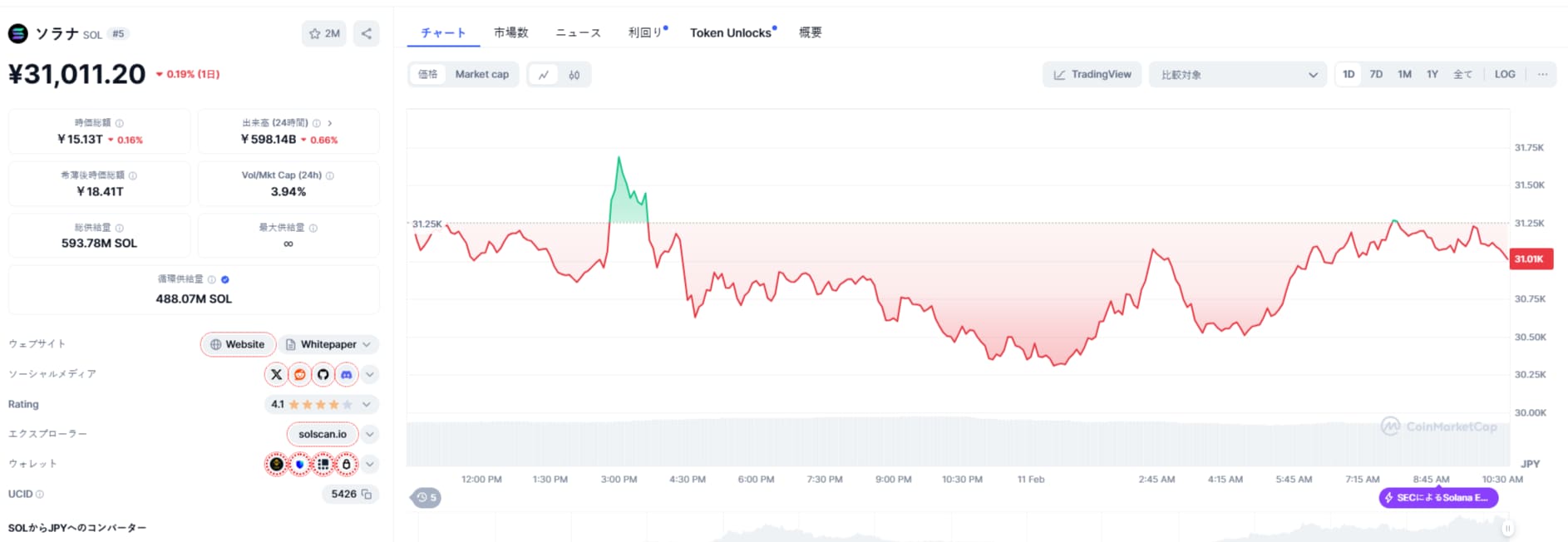Select the line chart icon
The height and width of the screenshot is (542, 1568).
pos(544,75)
